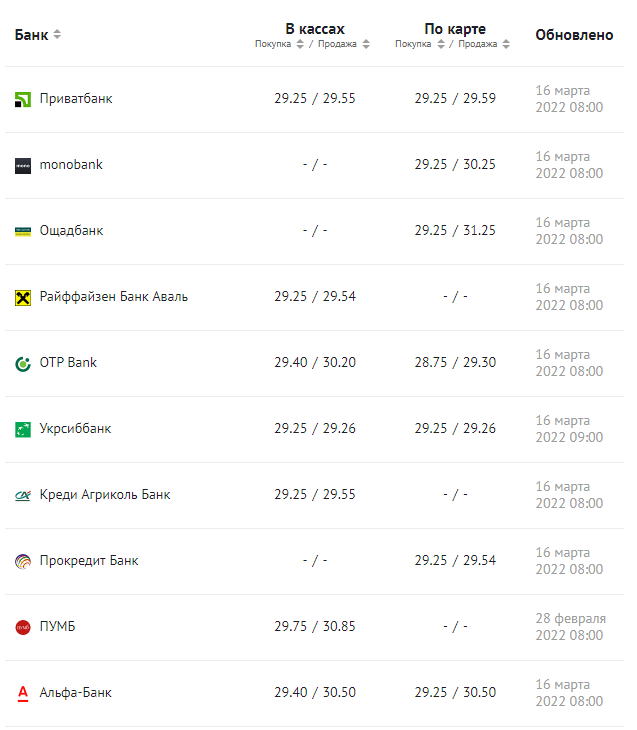Sort by В кассах Покупка arrows
This screenshot has height=730, width=637.
tap(300, 44)
